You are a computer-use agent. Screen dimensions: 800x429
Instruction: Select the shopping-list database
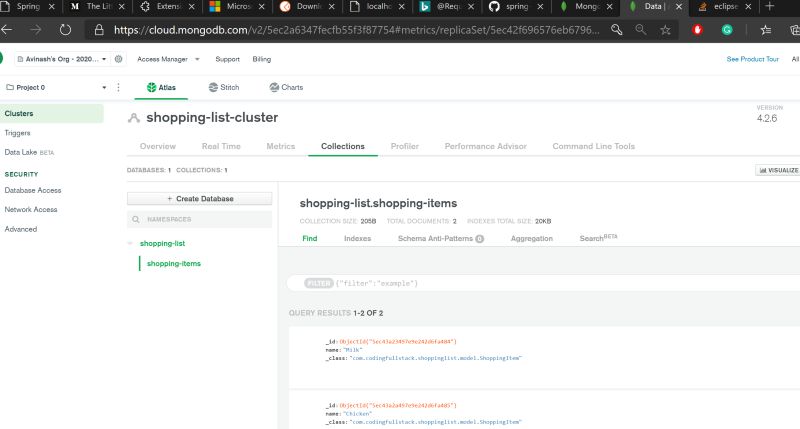(x=162, y=243)
